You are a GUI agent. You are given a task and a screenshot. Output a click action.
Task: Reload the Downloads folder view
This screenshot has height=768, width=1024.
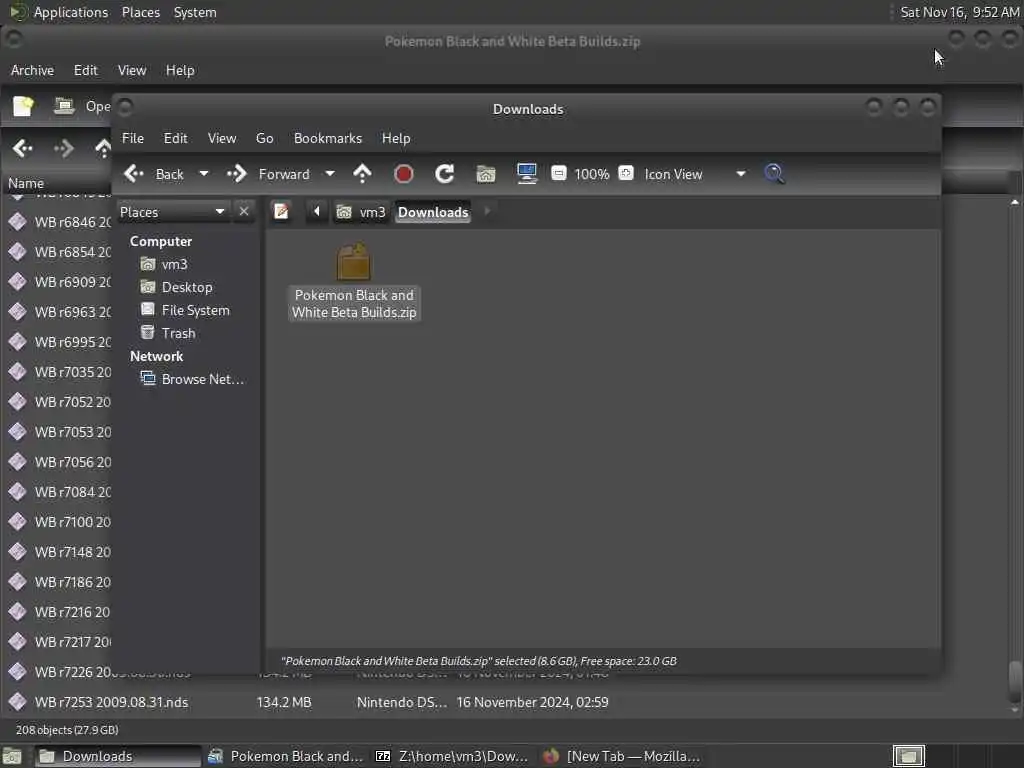pyautogui.click(x=445, y=174)
